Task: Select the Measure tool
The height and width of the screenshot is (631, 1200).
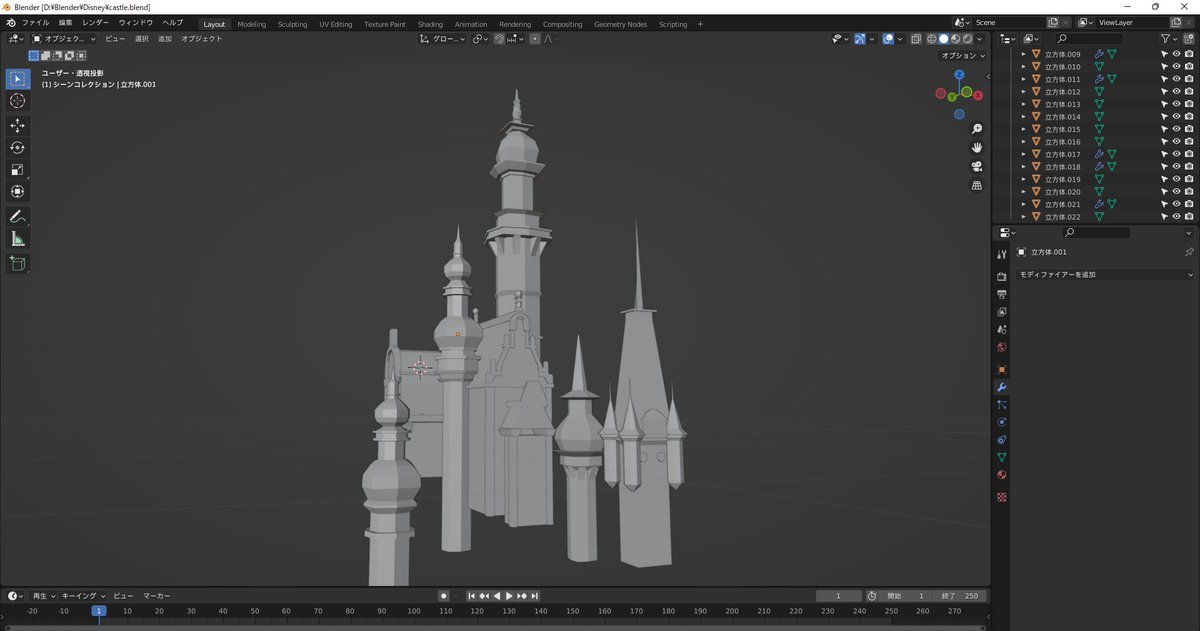Action: pos(18,239)
